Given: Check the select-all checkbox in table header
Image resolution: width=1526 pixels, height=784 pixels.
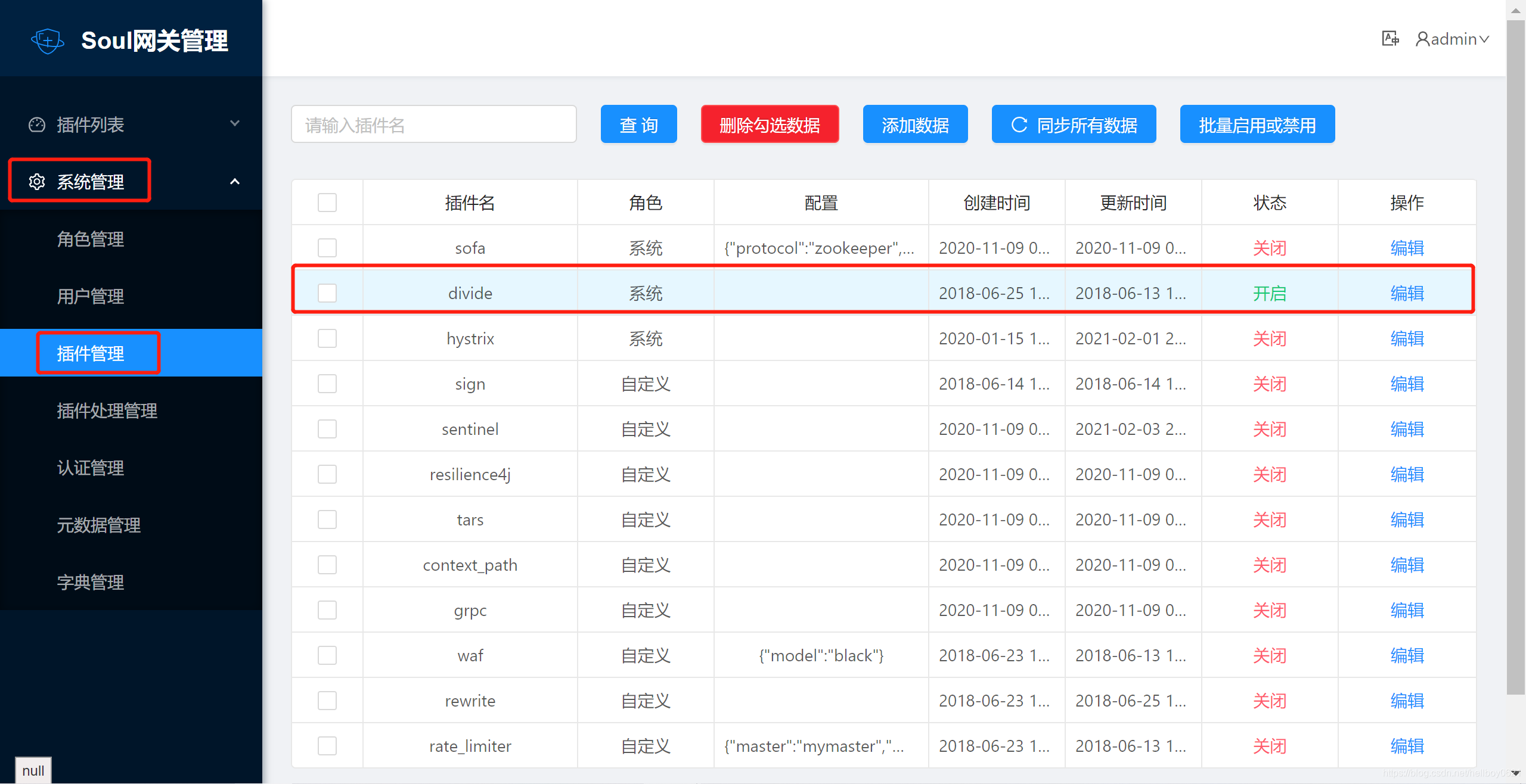Looking at the screenshot, I should click(x=327, y=203).
